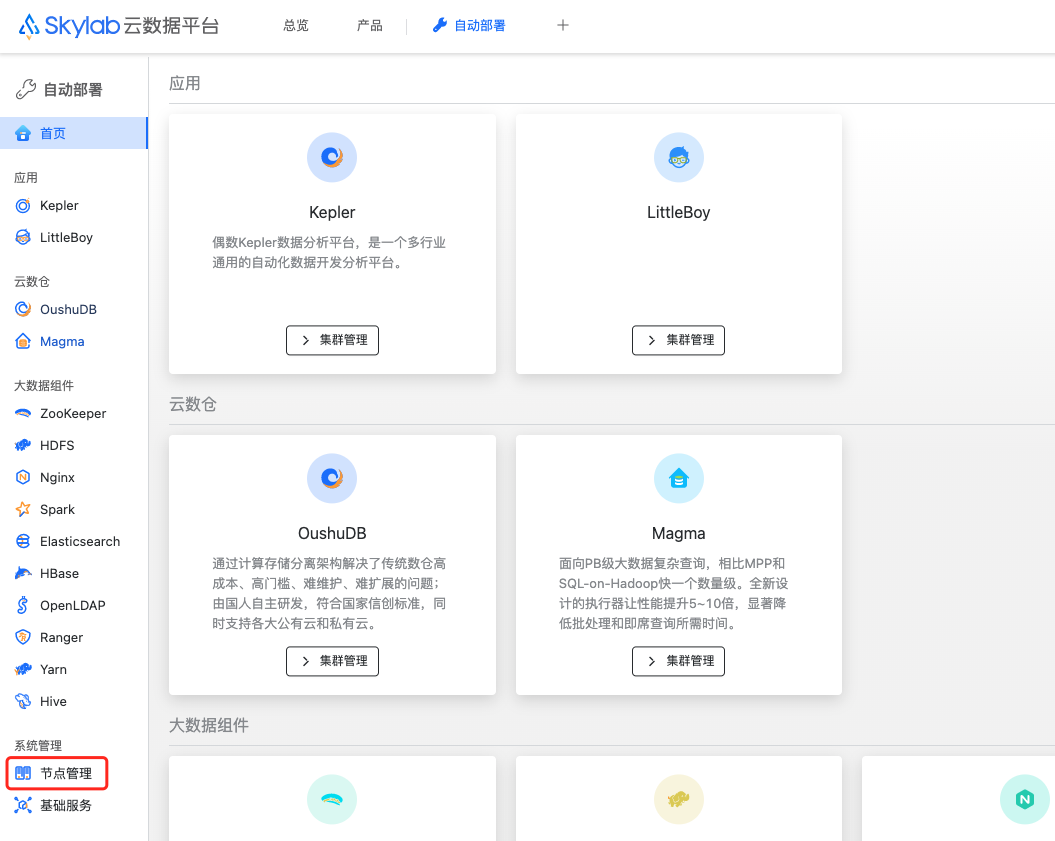Click the Yarn icon in the sidebar
This screenshot has width=1055, height=841.
point(23,669)
